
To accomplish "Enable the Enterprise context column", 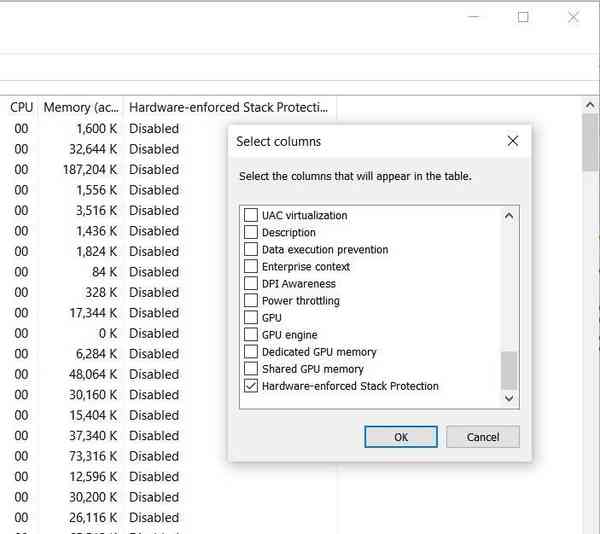I will click(x=251, y=267).
